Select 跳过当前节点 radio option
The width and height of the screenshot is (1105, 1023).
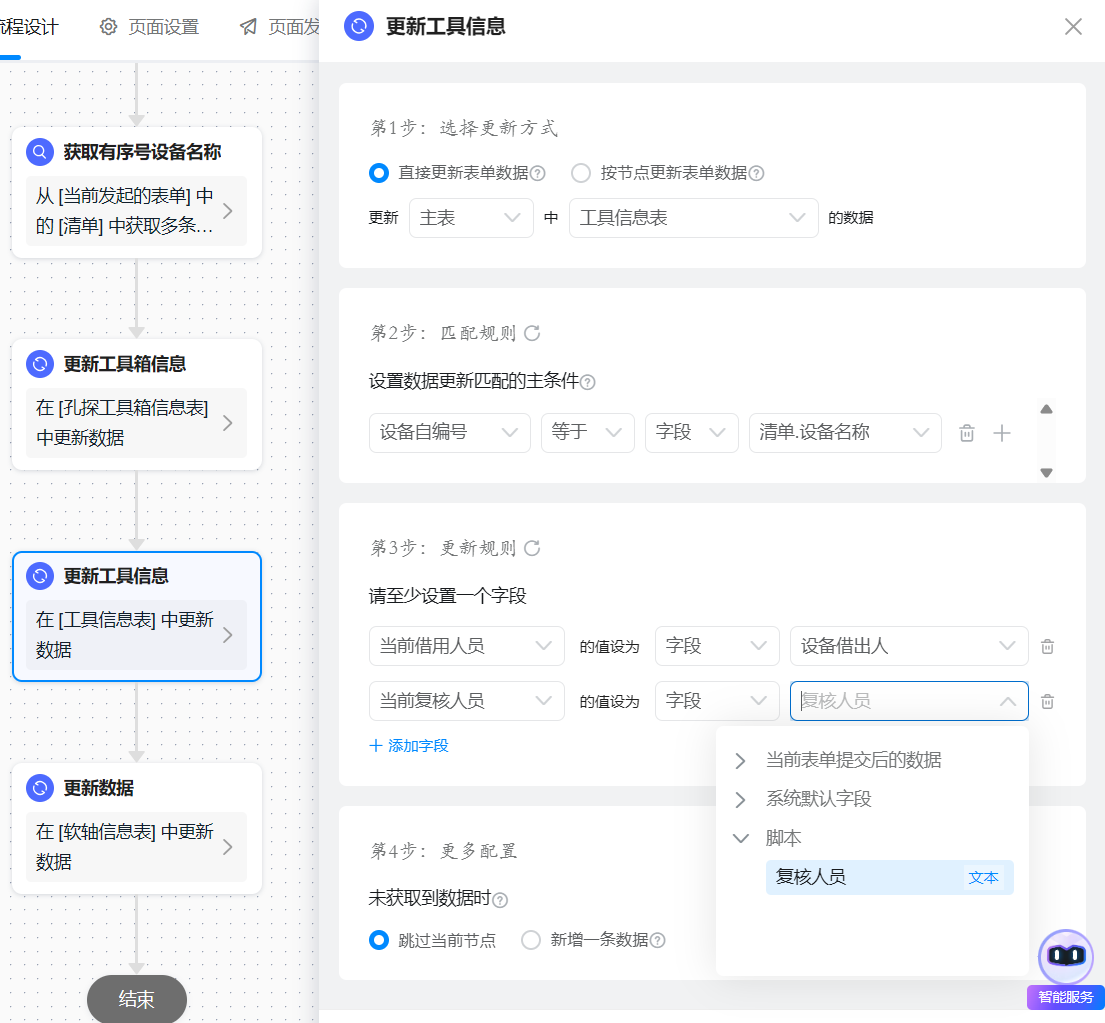pos(378,940)
